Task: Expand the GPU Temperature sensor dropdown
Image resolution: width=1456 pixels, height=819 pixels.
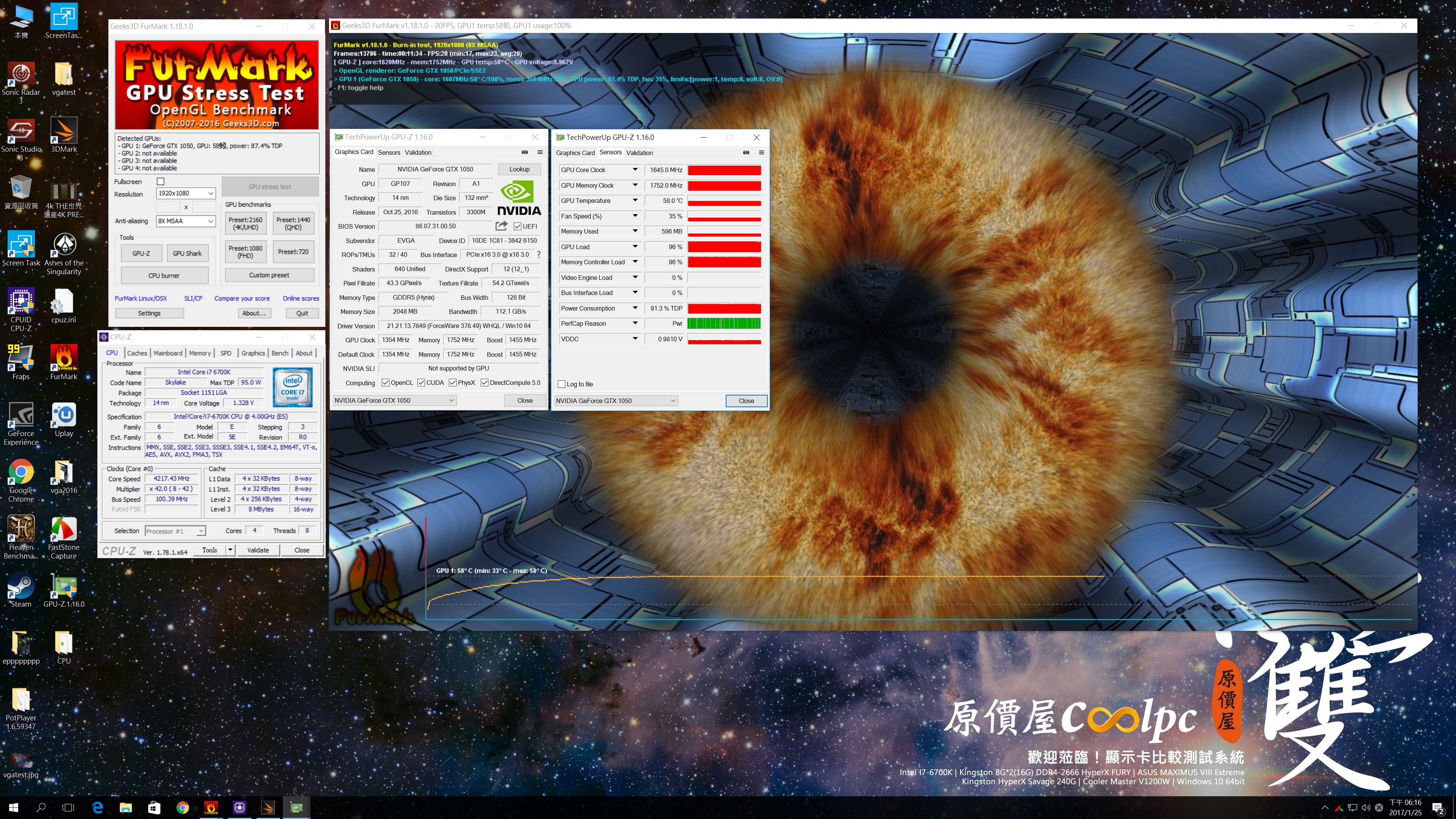Action: [635, 201]
